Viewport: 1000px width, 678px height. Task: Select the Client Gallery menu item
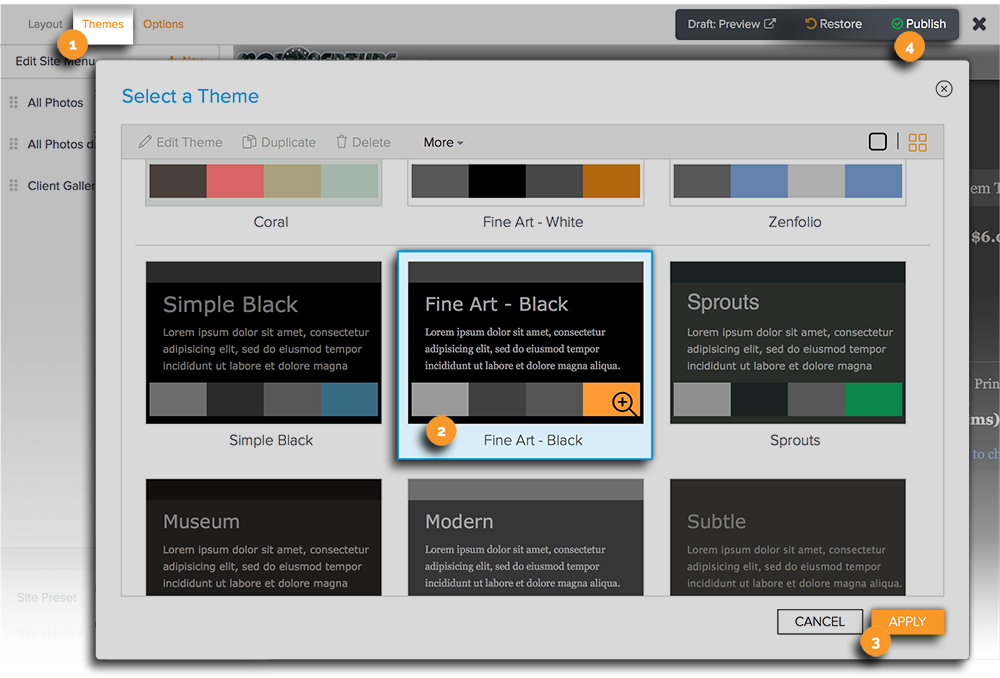61,186
